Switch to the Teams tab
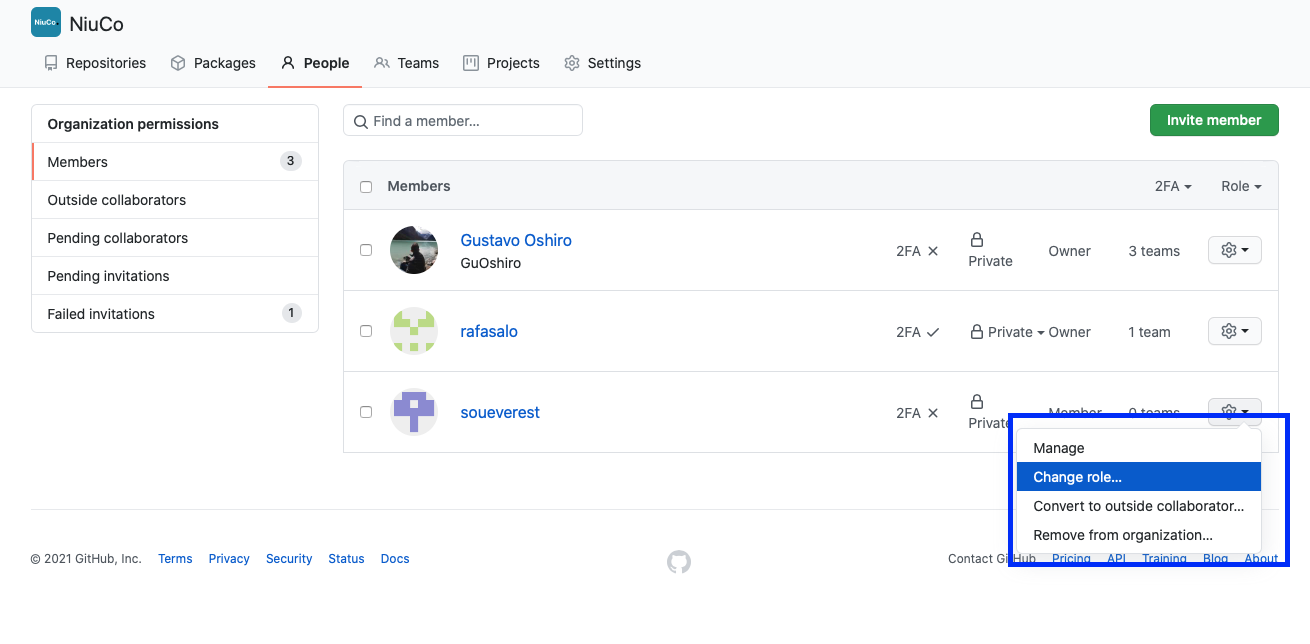This screenshot has height=644, width=1310. click(406, 63)
